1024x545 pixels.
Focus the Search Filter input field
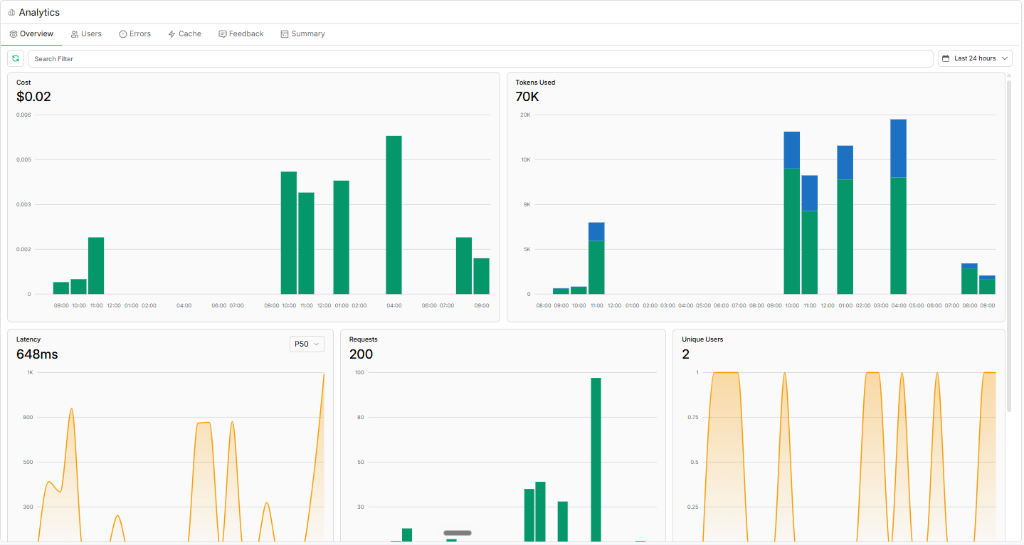pos(481,59)
